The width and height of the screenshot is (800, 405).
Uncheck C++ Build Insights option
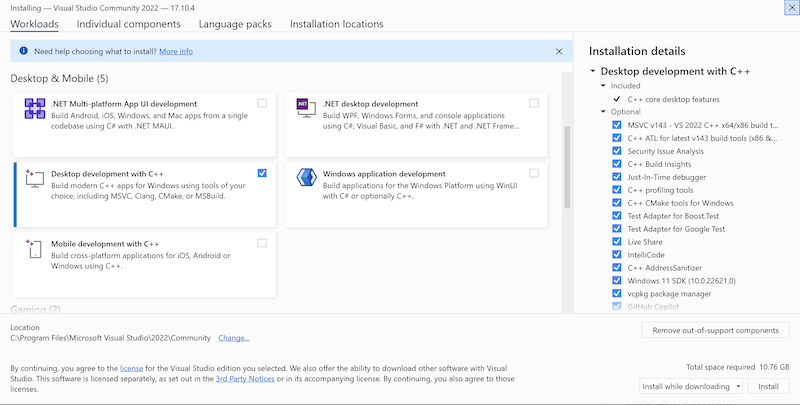616,164
